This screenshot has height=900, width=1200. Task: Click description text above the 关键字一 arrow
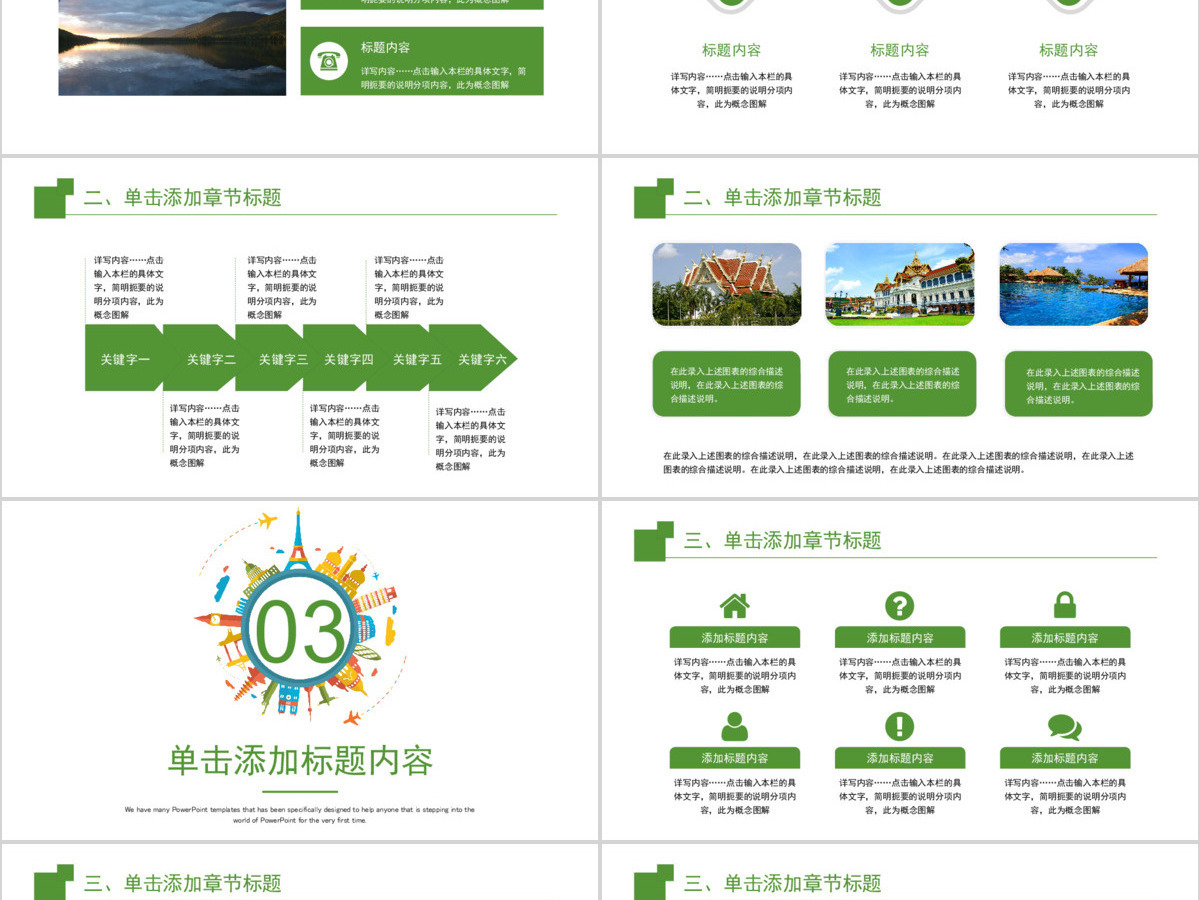click(x=129, y=288)
